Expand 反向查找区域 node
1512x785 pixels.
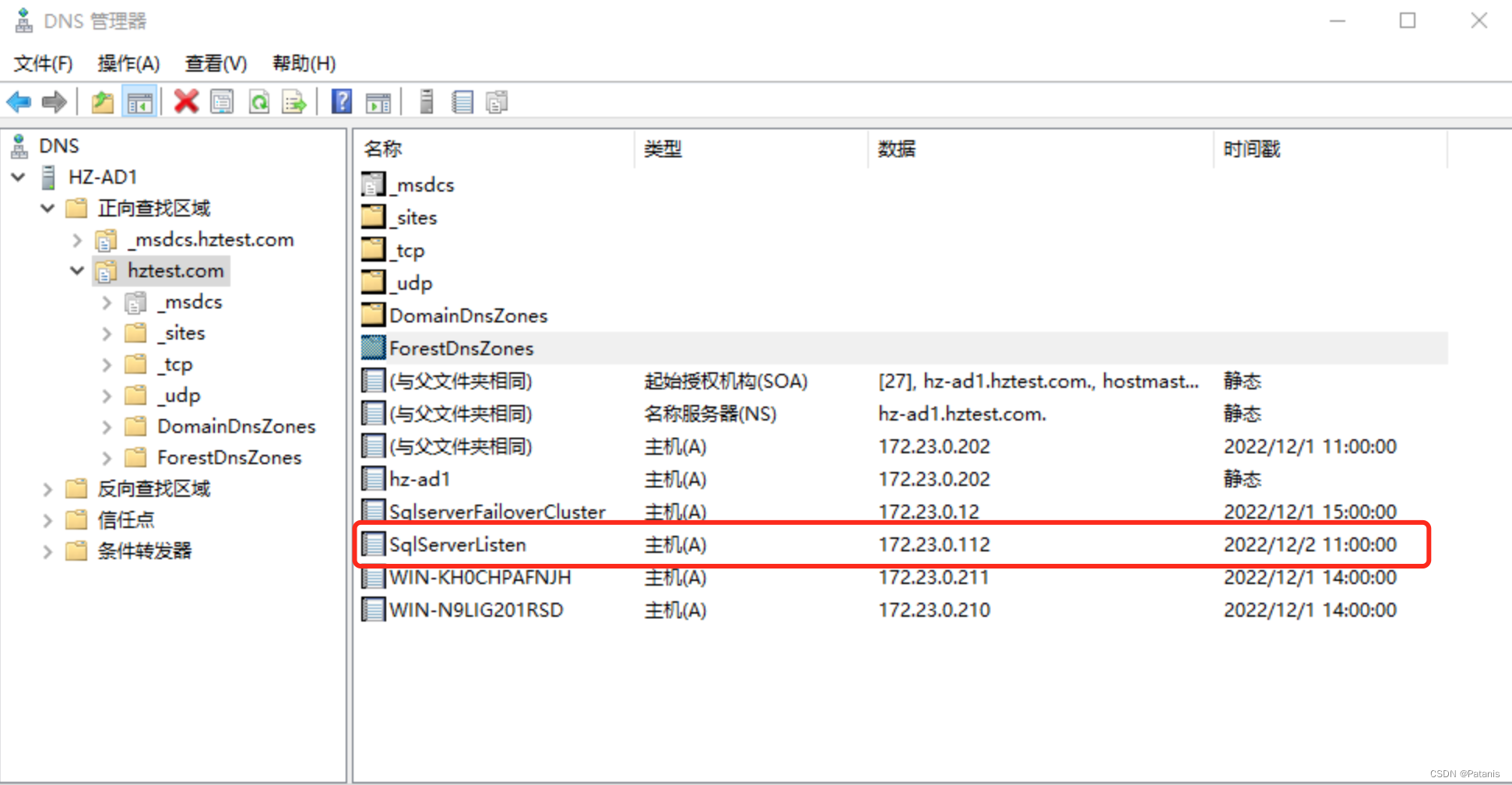point(47,489)
